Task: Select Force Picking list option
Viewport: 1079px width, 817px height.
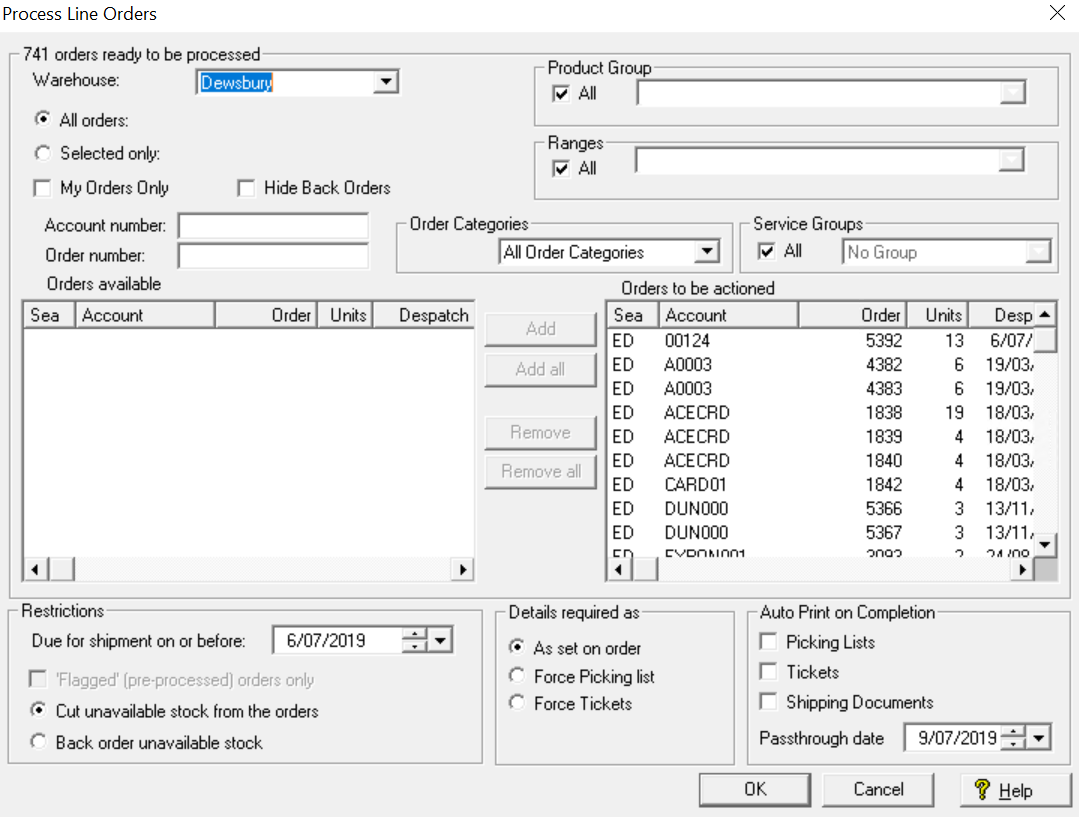Action: coord(517,675)
